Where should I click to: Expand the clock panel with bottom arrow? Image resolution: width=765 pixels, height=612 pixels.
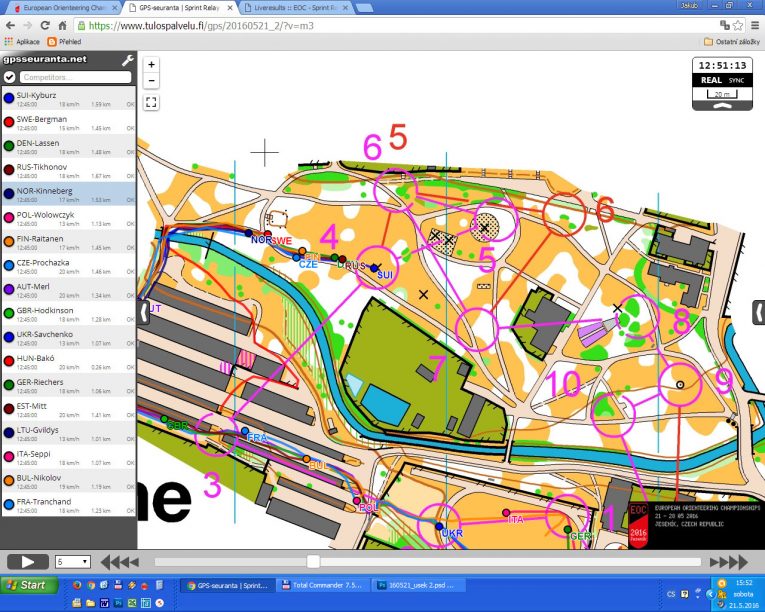722,106
